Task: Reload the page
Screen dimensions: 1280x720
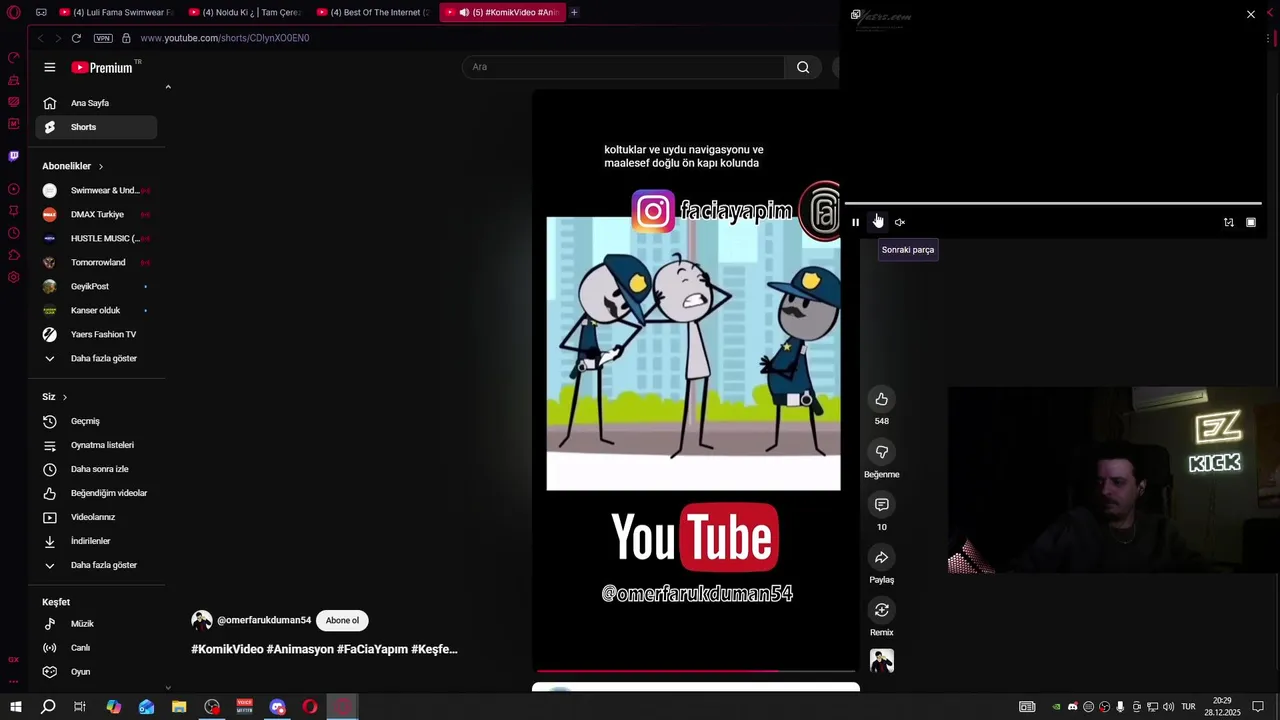Action: coord(76,38)
